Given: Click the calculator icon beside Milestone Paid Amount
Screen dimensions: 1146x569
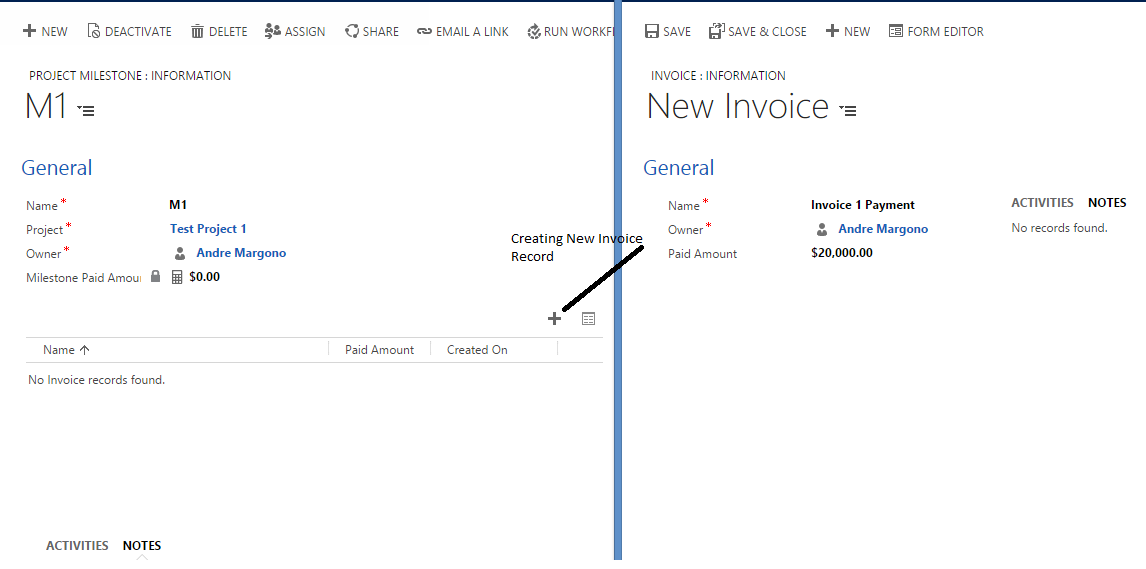Looking at the screenshot, I should [x=177, y=277].
